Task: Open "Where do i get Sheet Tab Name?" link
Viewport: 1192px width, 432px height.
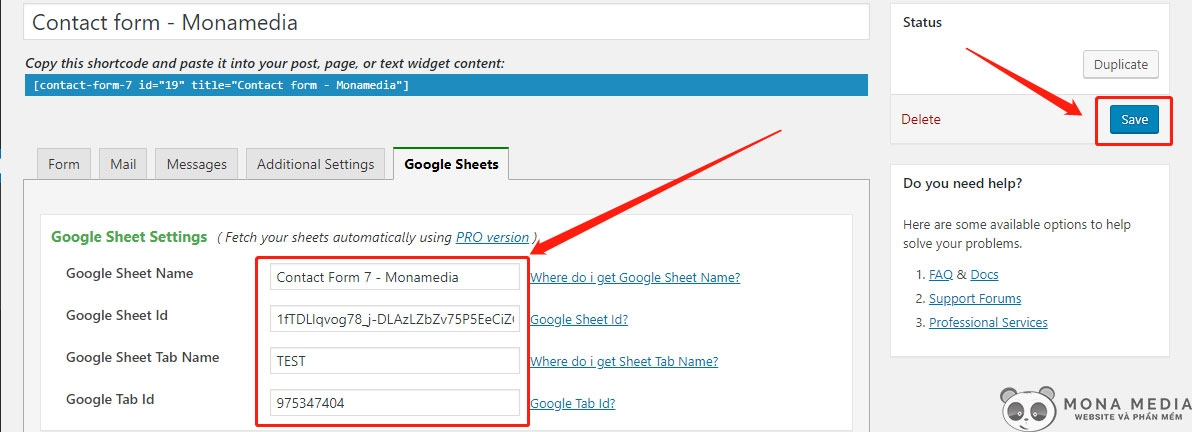Action: coord(623,361)
